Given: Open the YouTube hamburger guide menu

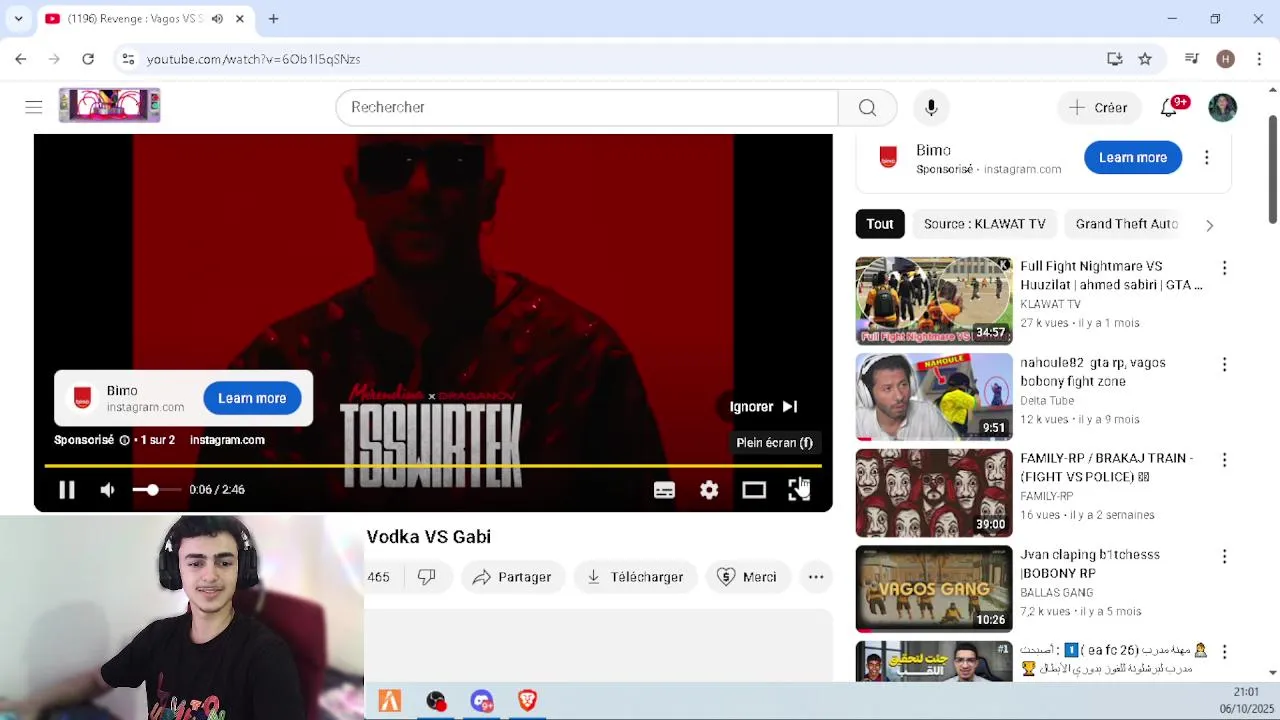Looking at the screenshot, I should click(34, 107).
